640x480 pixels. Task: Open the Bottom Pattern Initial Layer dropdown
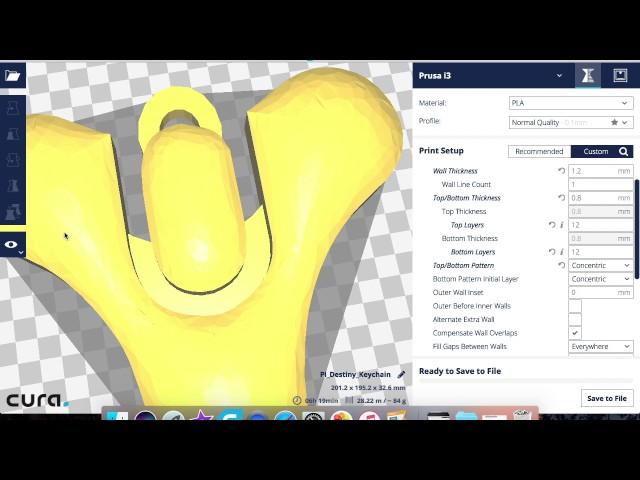point(601,279)
